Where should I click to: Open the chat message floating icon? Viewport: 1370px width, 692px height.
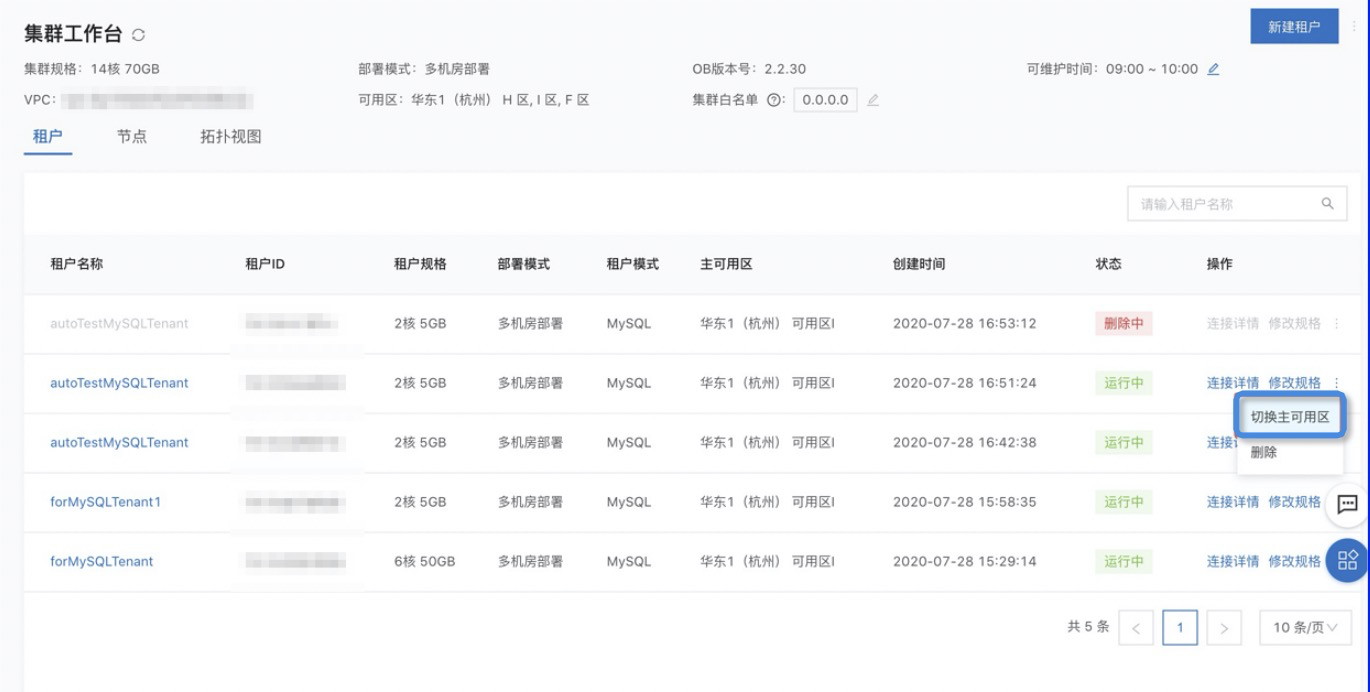pos(1346,504)
